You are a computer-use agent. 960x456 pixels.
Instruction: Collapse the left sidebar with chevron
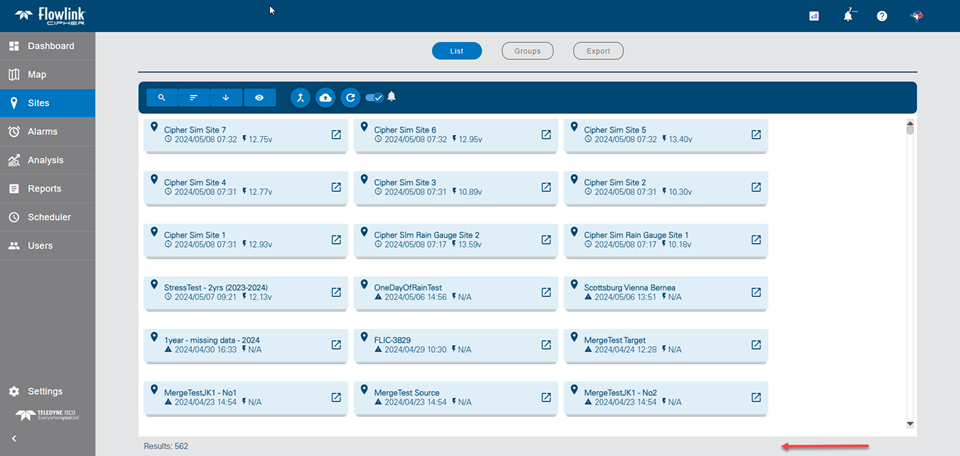(14, 438)
